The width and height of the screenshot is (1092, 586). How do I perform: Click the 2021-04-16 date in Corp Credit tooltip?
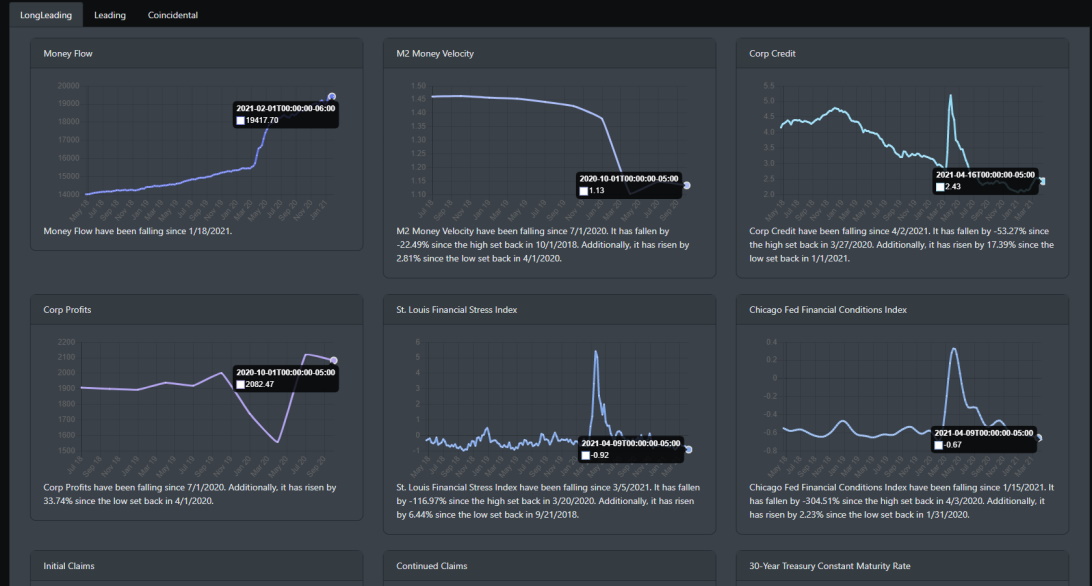985,175
